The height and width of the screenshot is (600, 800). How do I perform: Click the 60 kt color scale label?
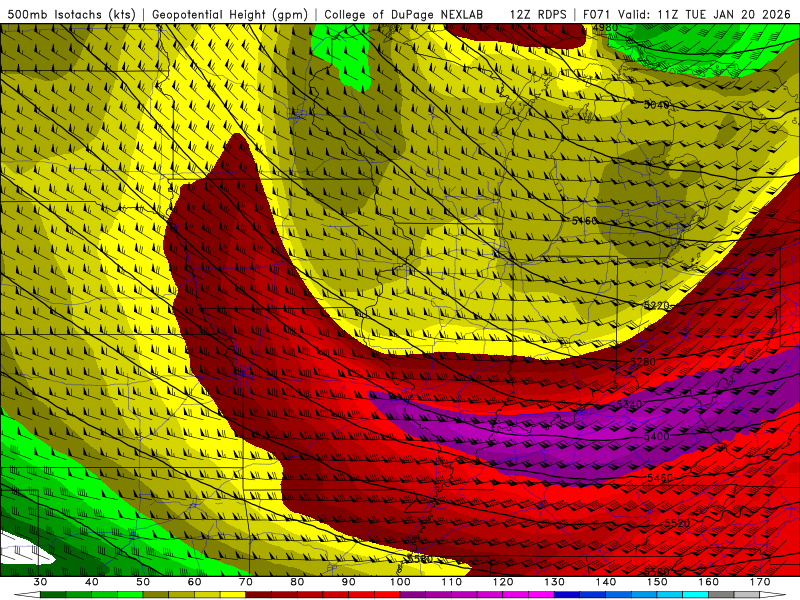tap(194, 582)
